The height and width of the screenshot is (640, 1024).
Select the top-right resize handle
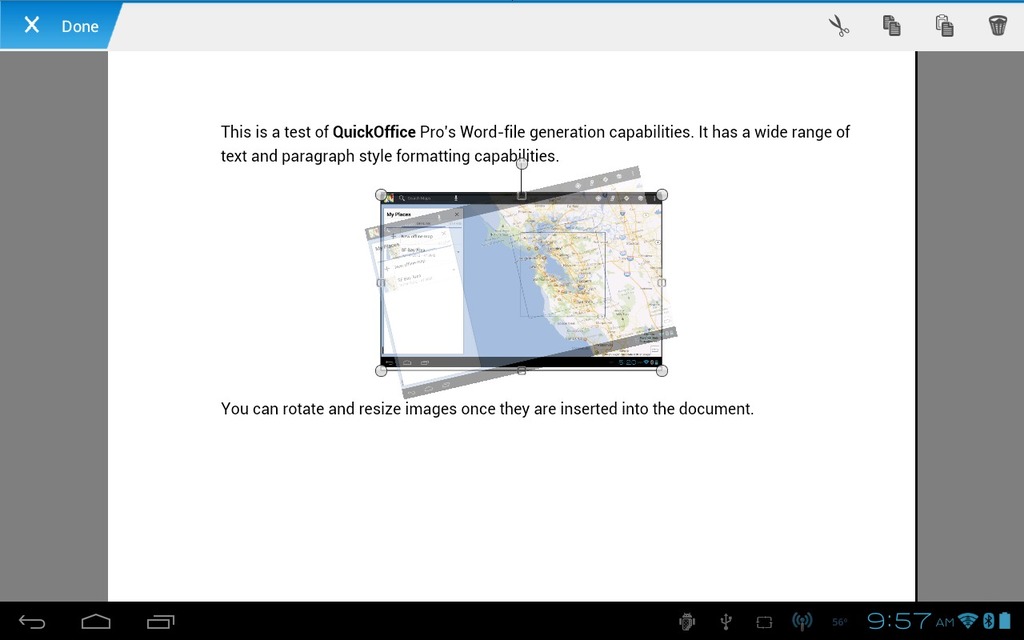click(x=662, y=195)
